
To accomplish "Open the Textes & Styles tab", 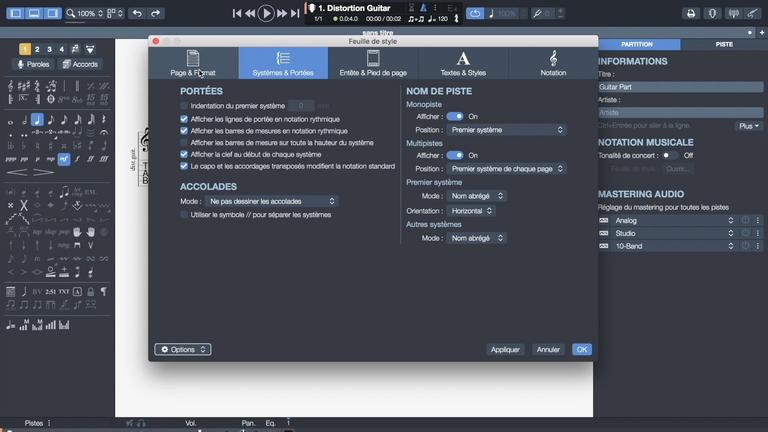I will (x=463, y=63).
